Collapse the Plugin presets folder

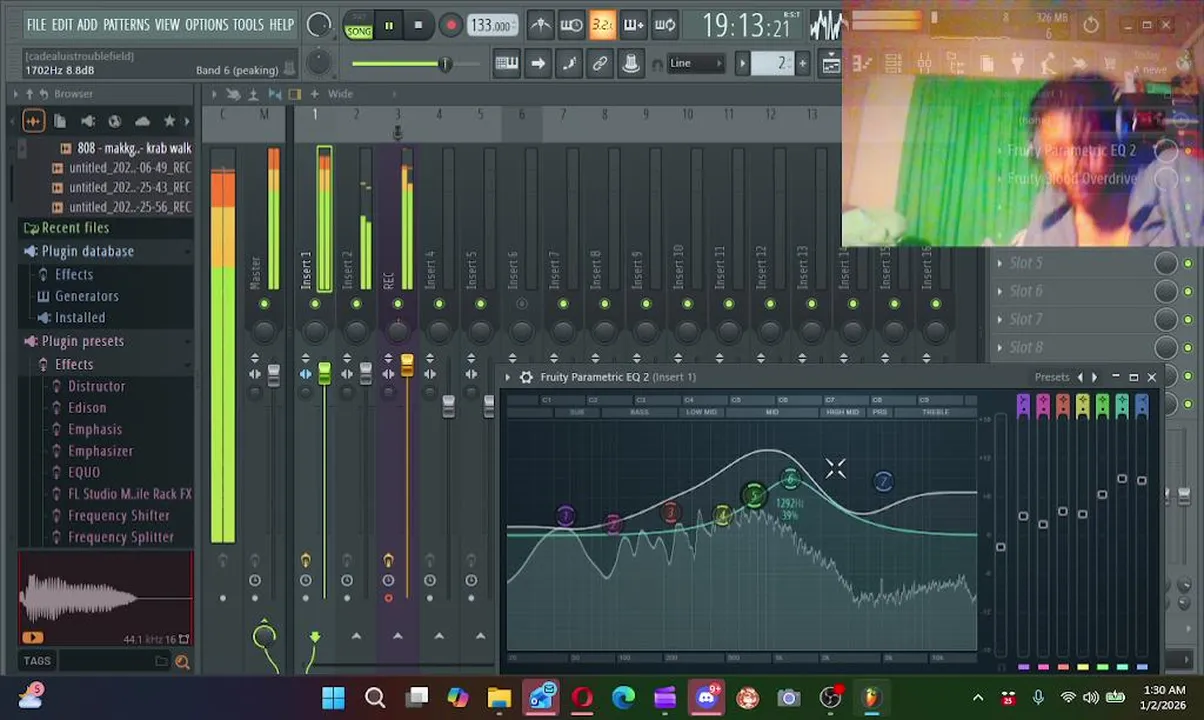point(82,341)
